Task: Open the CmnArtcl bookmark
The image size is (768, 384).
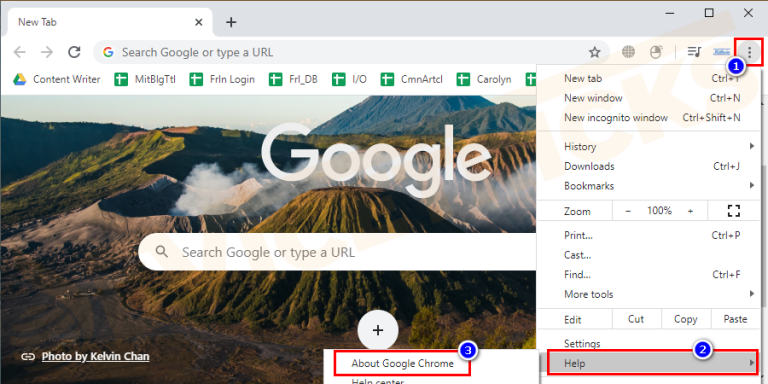Action: 412,79
